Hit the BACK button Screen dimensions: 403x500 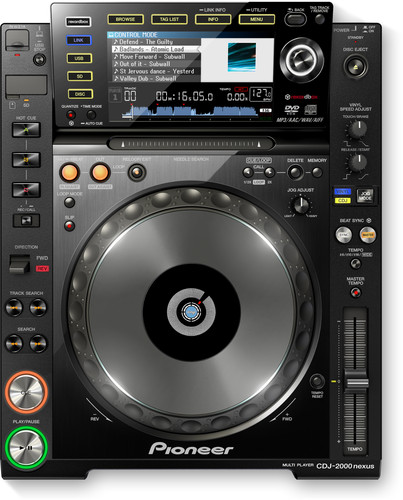point(295,19)
